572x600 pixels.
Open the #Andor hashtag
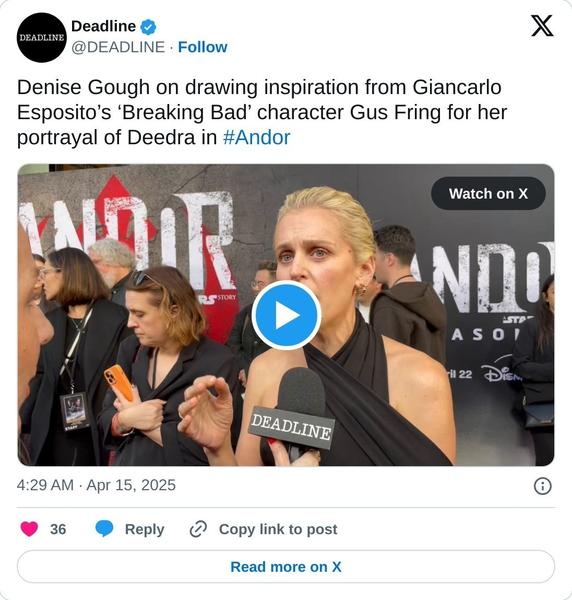pos(256,137)
